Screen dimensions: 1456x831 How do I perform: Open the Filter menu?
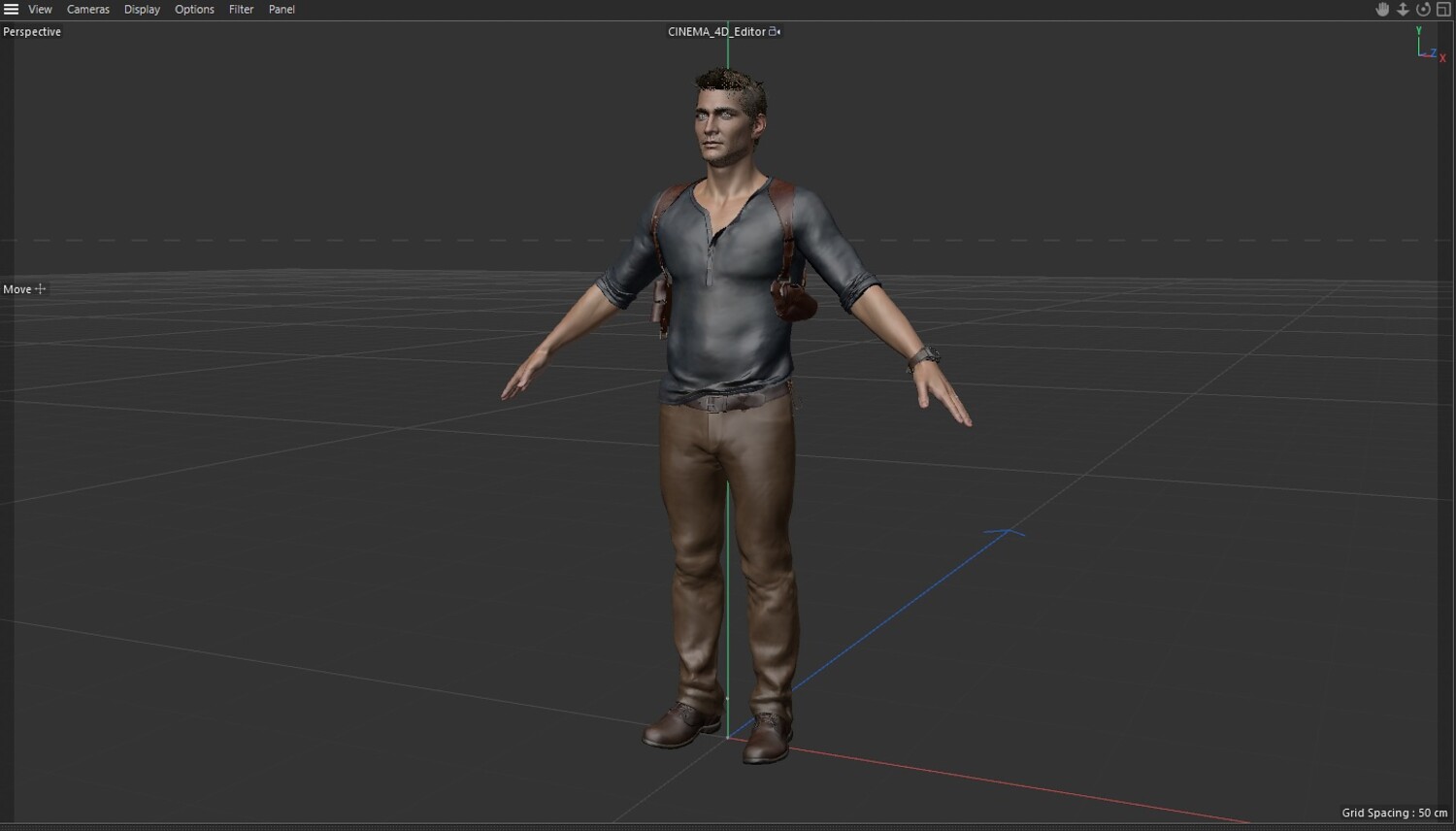241,10
